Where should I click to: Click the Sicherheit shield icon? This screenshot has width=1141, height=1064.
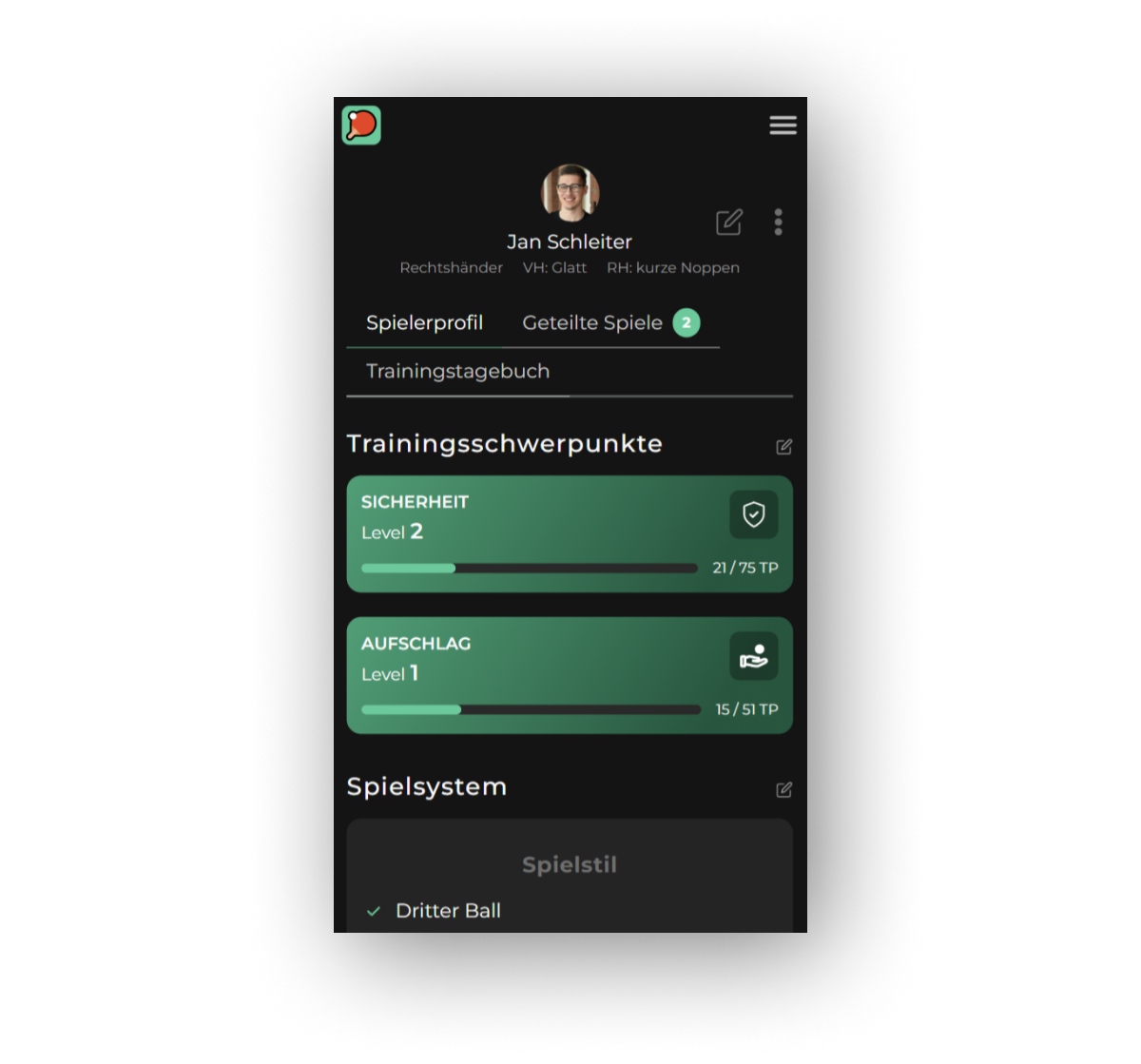click(x=754, y=514)
